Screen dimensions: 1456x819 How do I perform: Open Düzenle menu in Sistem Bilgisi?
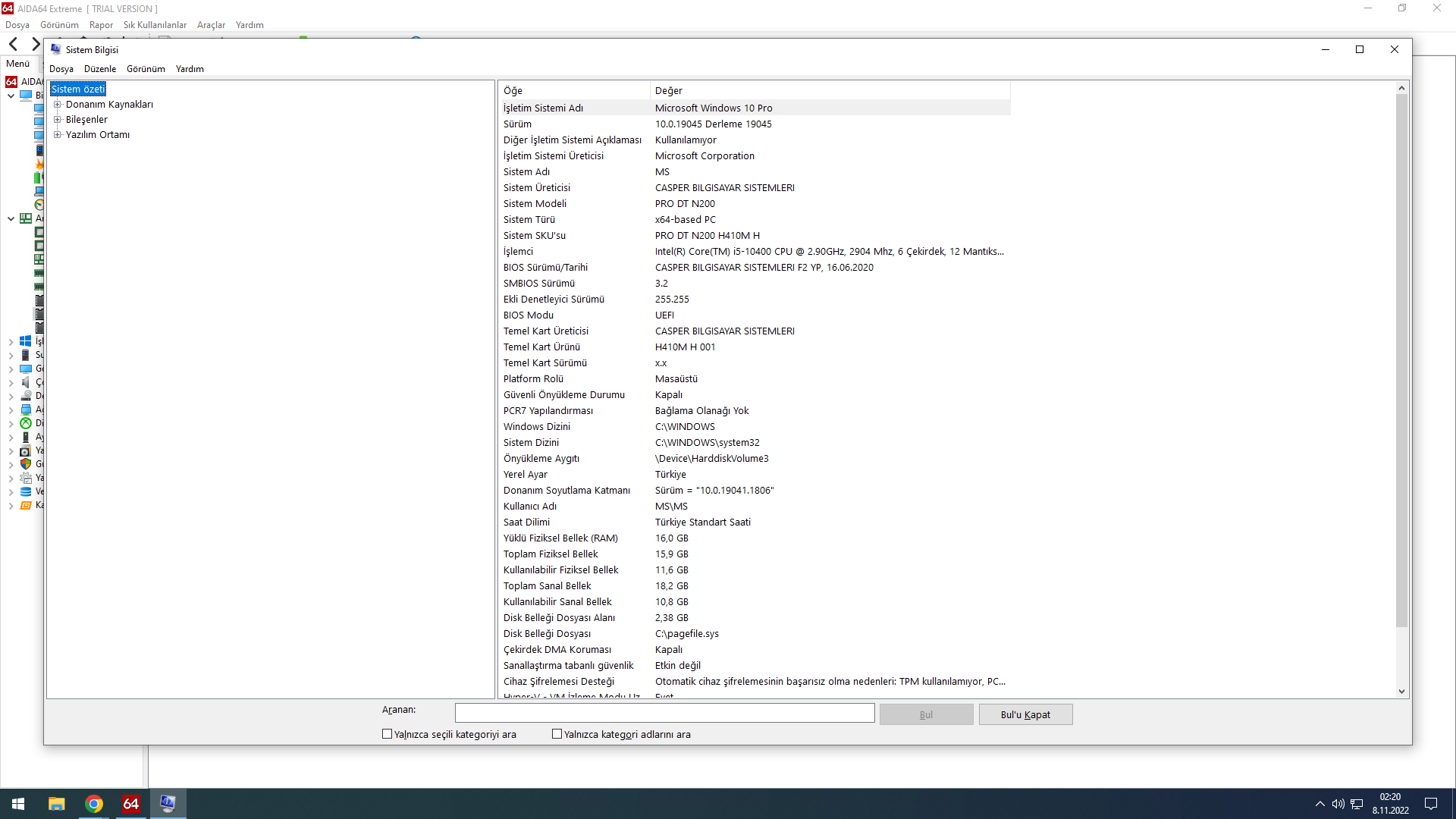100,69
